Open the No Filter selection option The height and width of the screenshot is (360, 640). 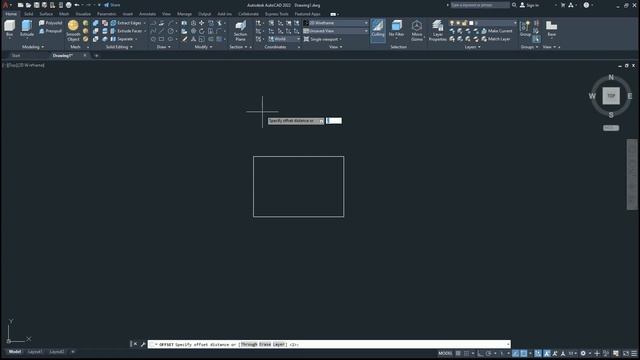click(396, 29)
